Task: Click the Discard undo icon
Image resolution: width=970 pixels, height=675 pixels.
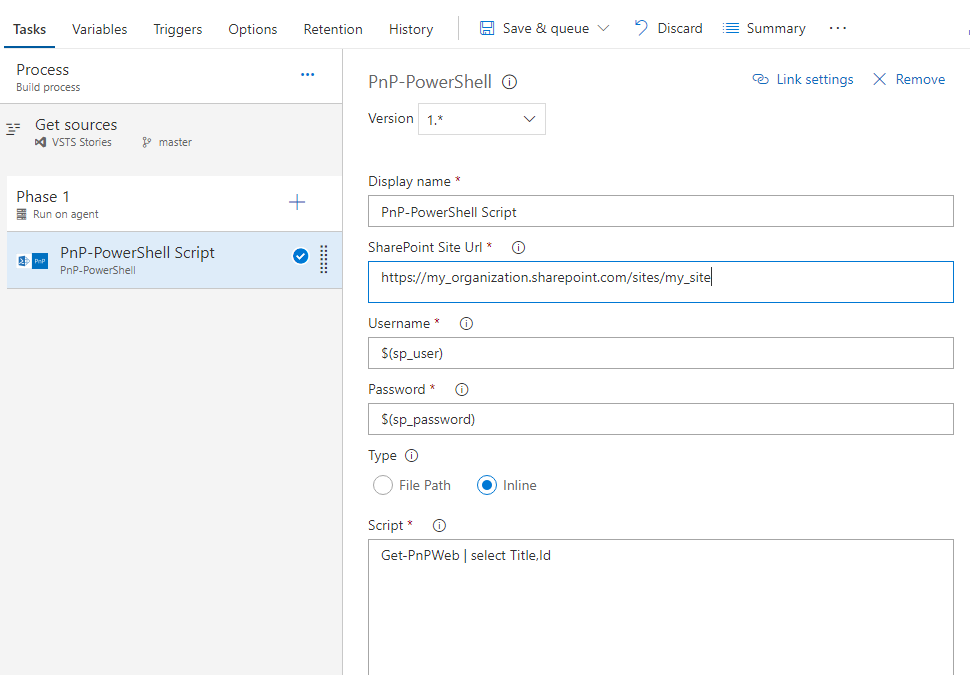Action: point(641,28)
